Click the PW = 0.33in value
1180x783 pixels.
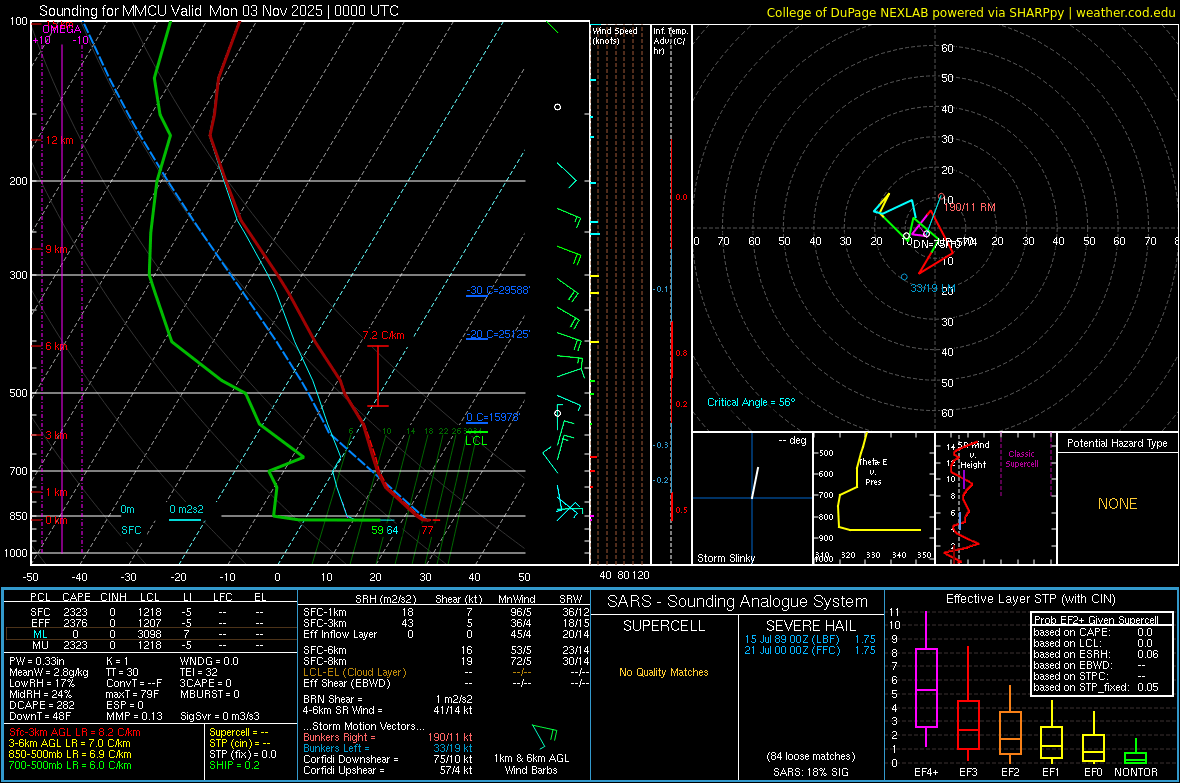[37, 661]
